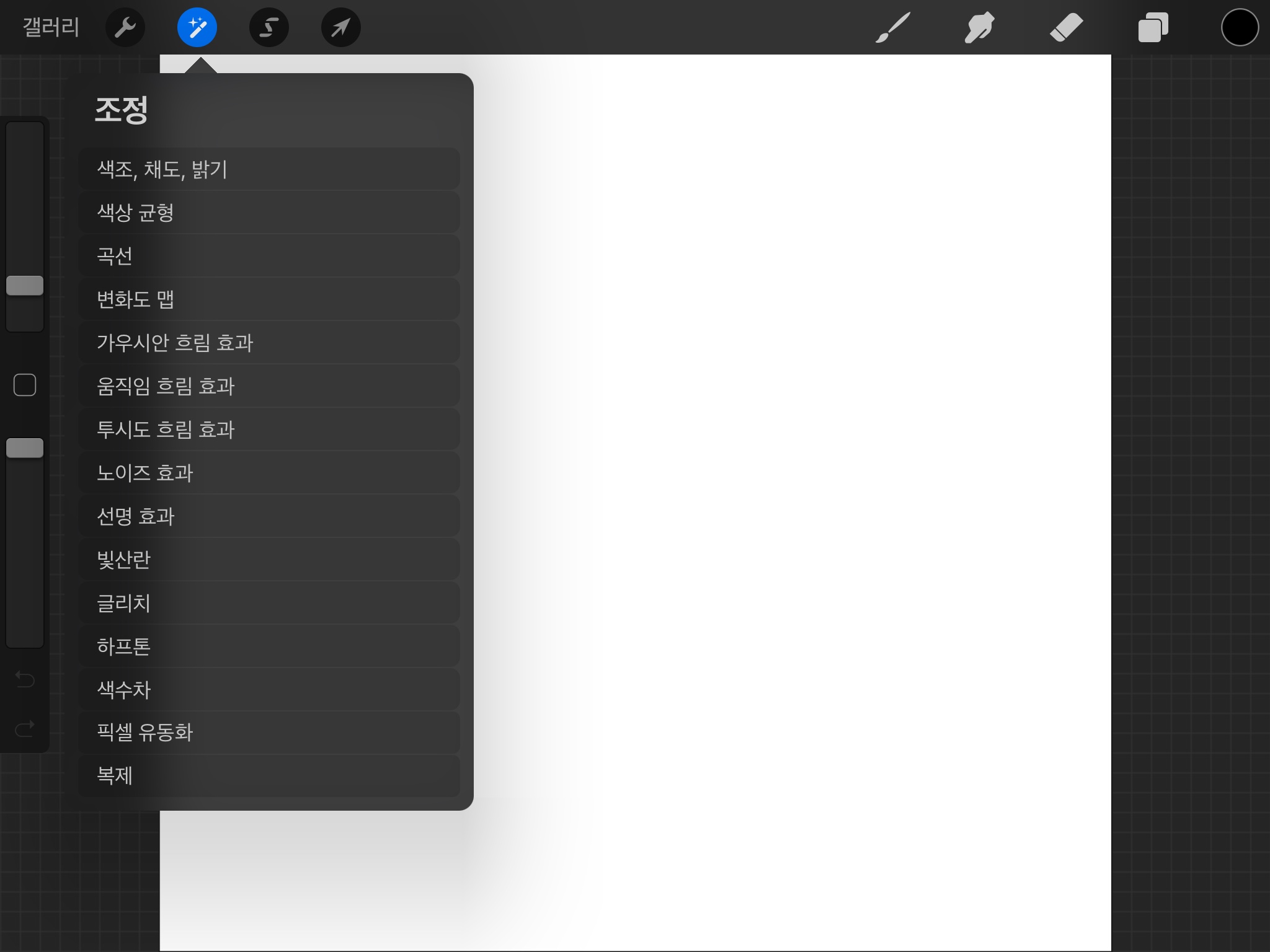
Task: Open 픽셀 유동화 liquify
Action: pyautogui.click(x=269, y=733)
